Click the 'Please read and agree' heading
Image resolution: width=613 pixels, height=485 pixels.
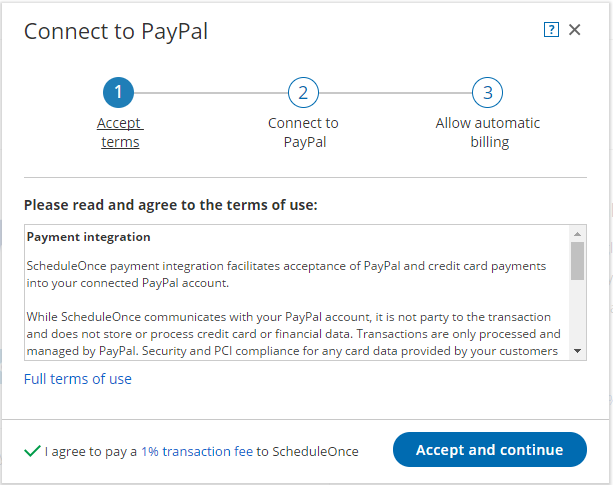point(170,205)
